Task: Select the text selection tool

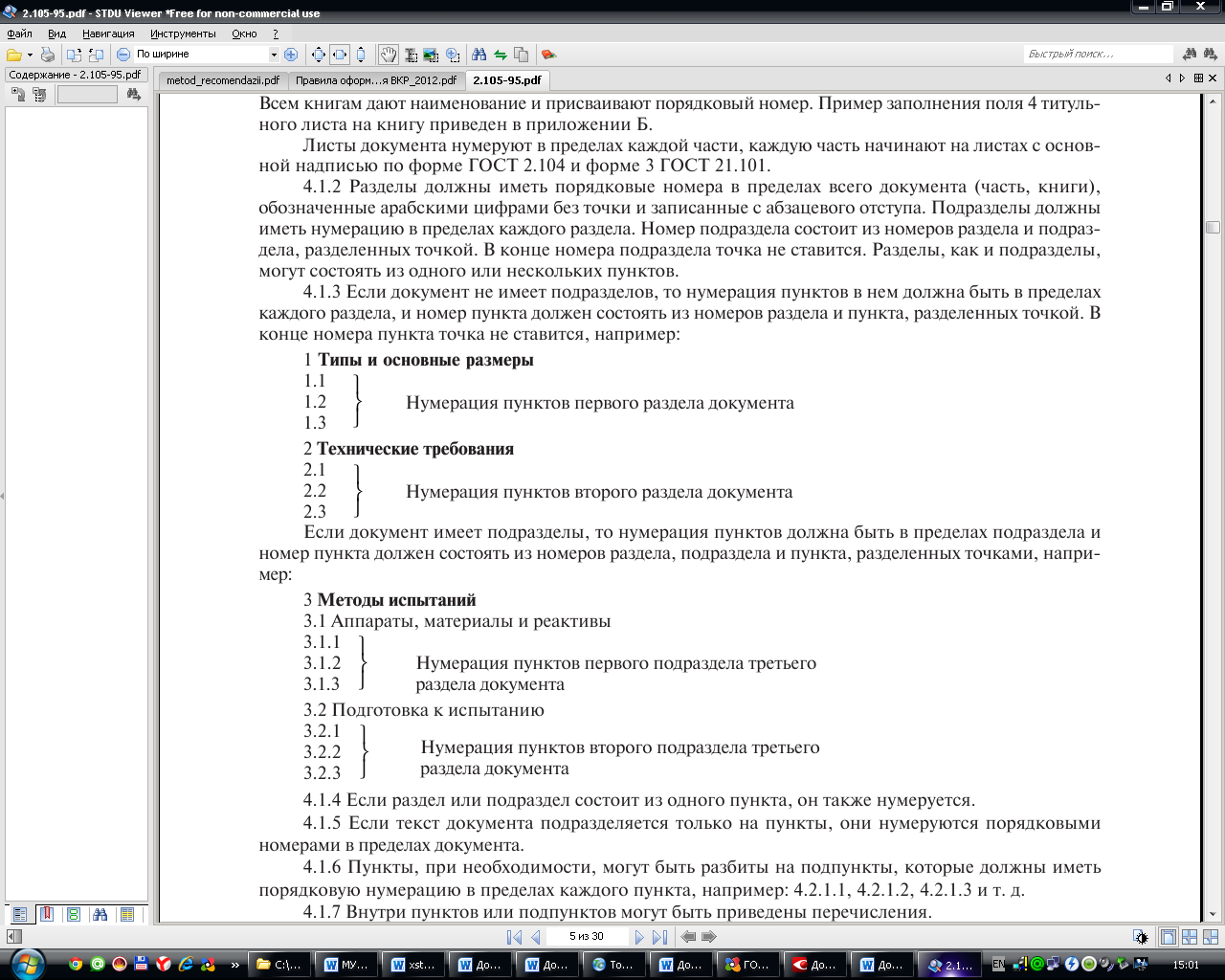Action: click(411, 55)
